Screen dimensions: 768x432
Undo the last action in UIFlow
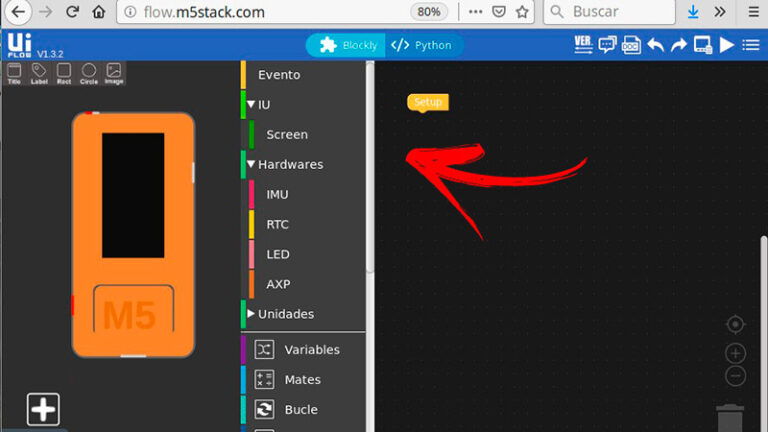pos(656,45)
